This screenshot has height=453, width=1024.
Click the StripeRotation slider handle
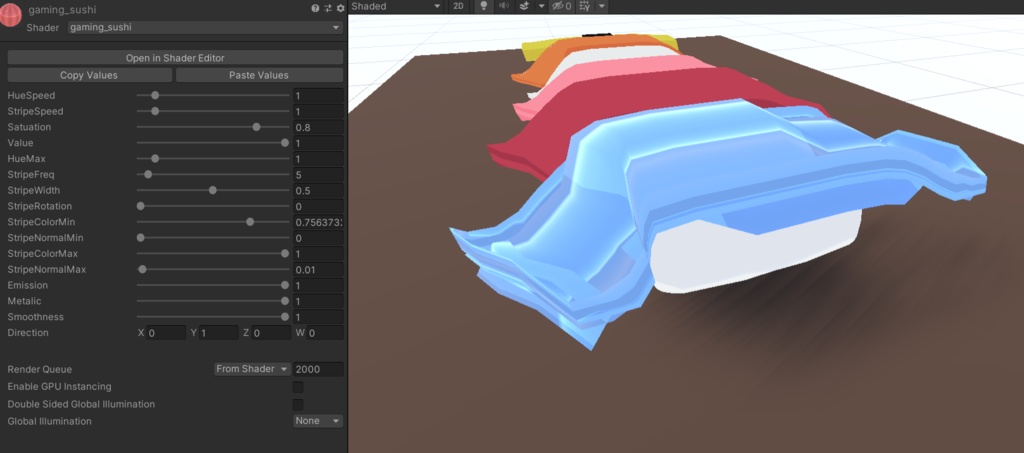[x=140, y=206]
